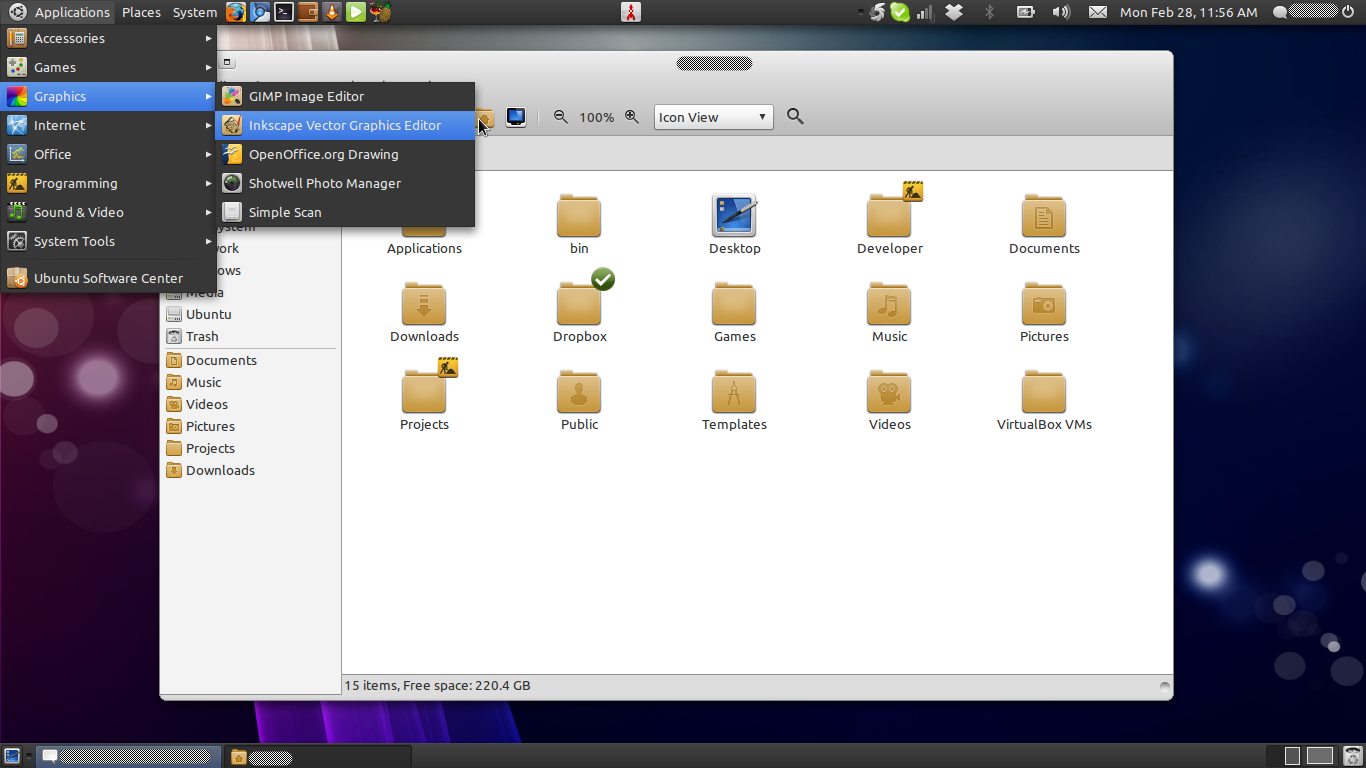Select Ubuntu in the sidebar
Viewport: 1366px width, 768px height.
click(x=251, y=314)
